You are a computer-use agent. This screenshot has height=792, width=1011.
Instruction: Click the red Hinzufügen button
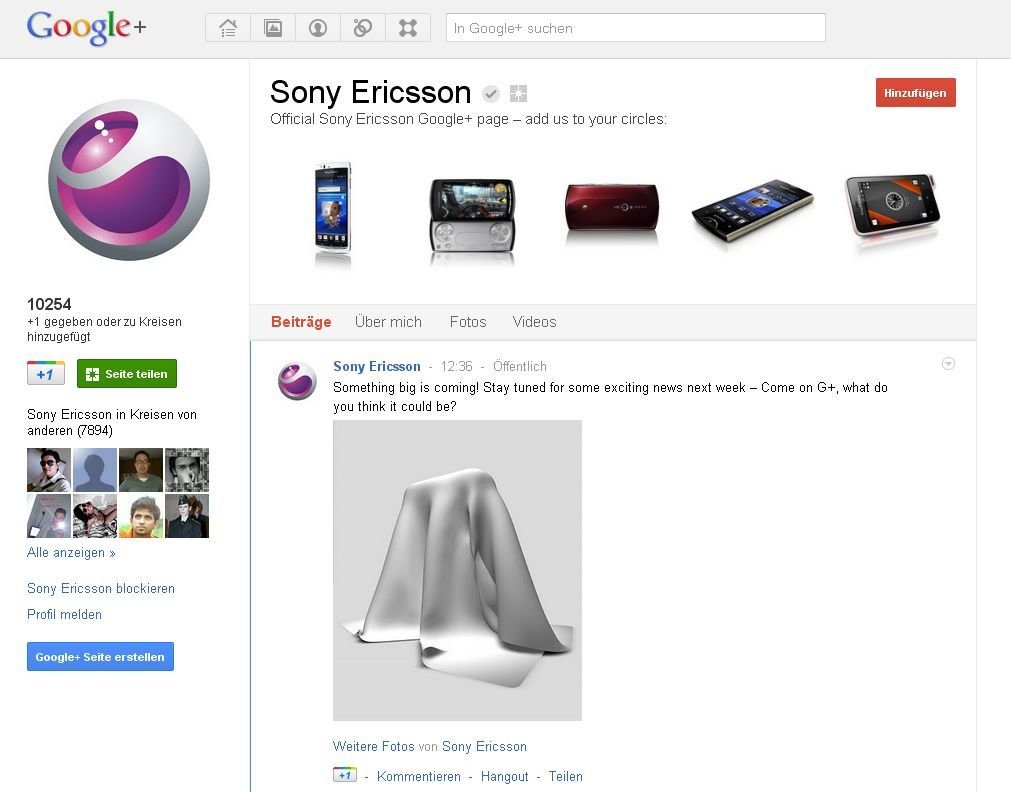tap(916, 93)
